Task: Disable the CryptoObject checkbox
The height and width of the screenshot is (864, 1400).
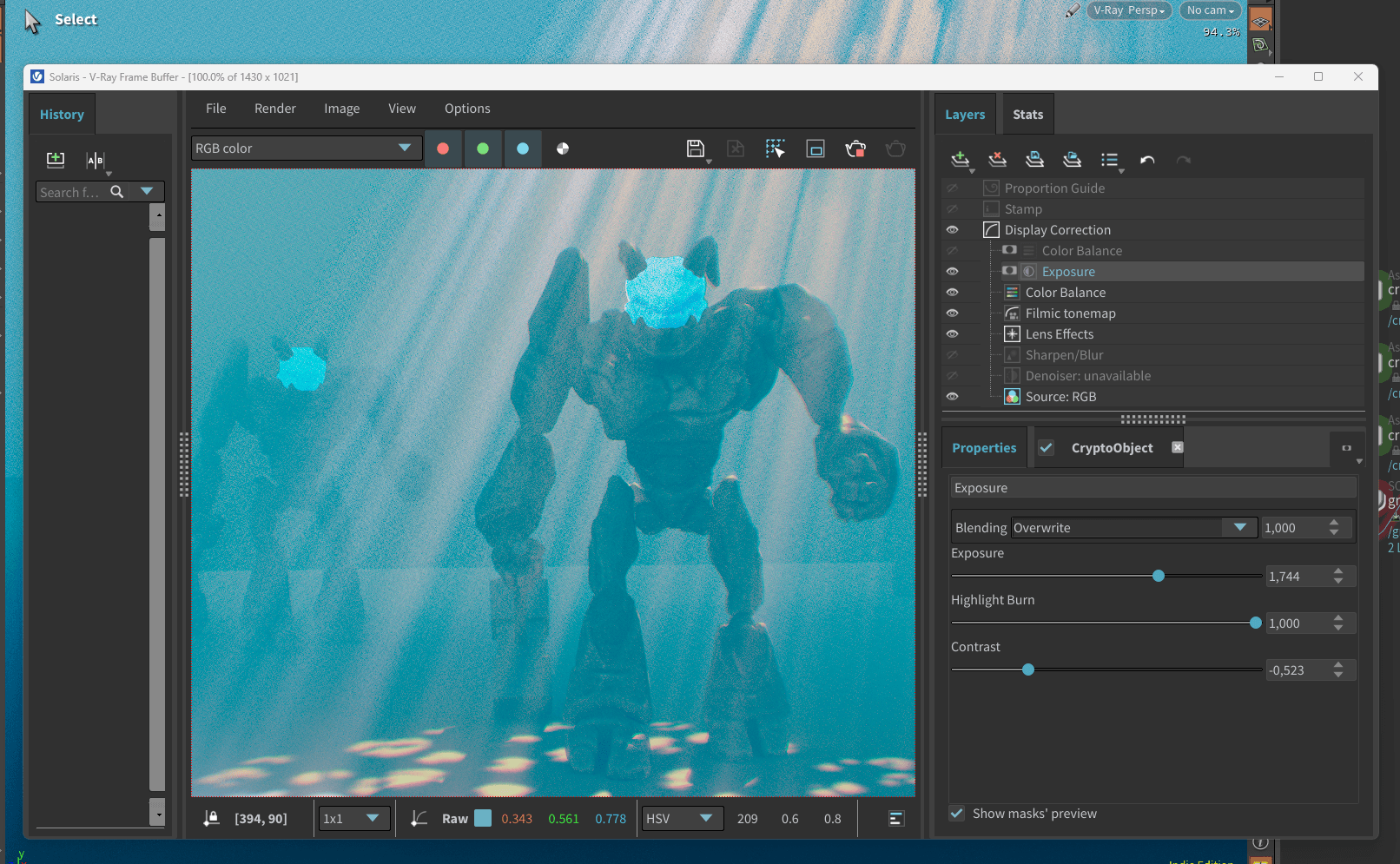Action: pos(1046,447)
